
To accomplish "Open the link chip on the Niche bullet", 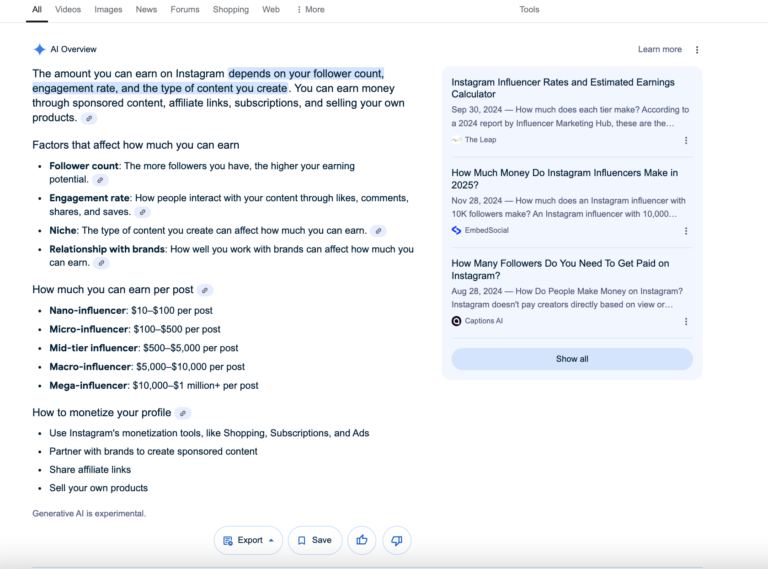I will [378, 231].
